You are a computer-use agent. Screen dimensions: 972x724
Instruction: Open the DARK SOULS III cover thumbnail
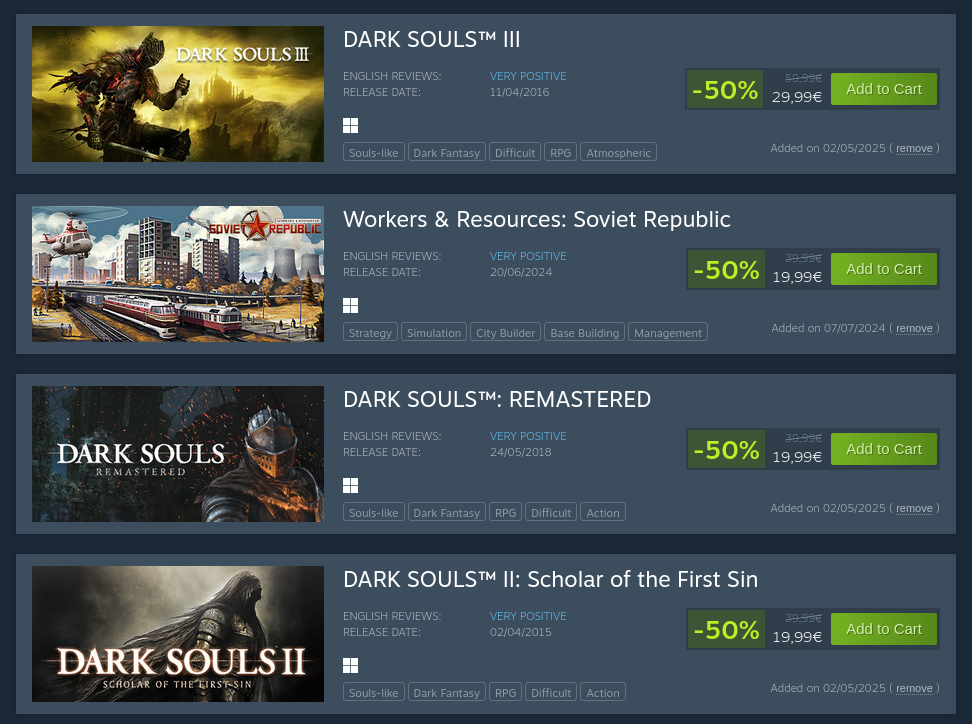(178, 94)
